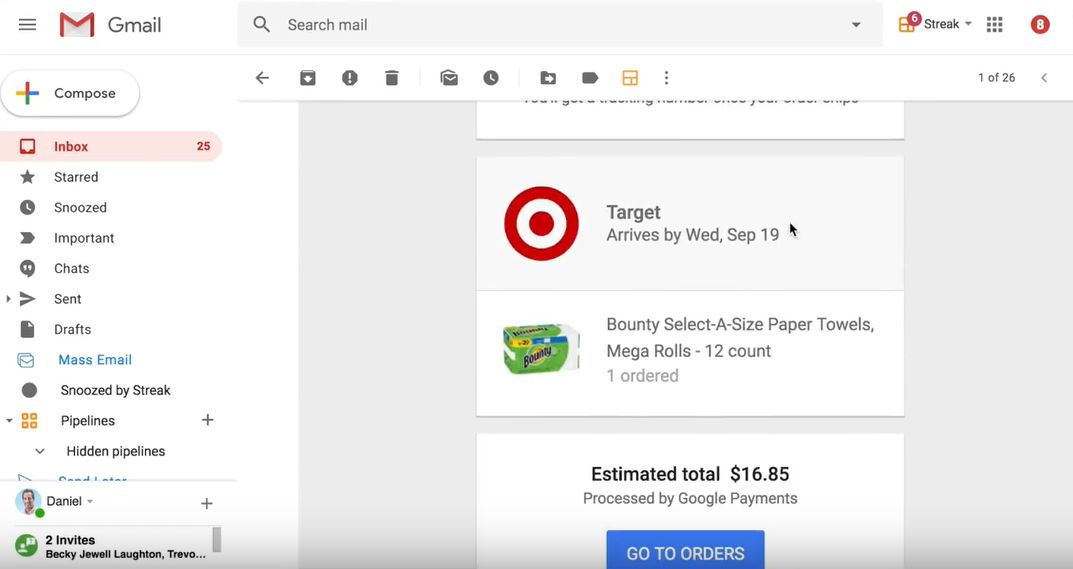Open the Snoozed folder
The height and width of the screenshot is (569, 1073).
click(x=80, y=207)
